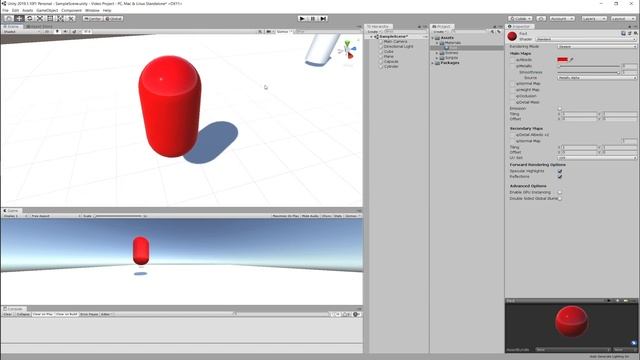Image resolution: width=640 pixels, height=360 pixels.
Task: Select Cylinder in Hierarchy
Action: click(391, 66)
